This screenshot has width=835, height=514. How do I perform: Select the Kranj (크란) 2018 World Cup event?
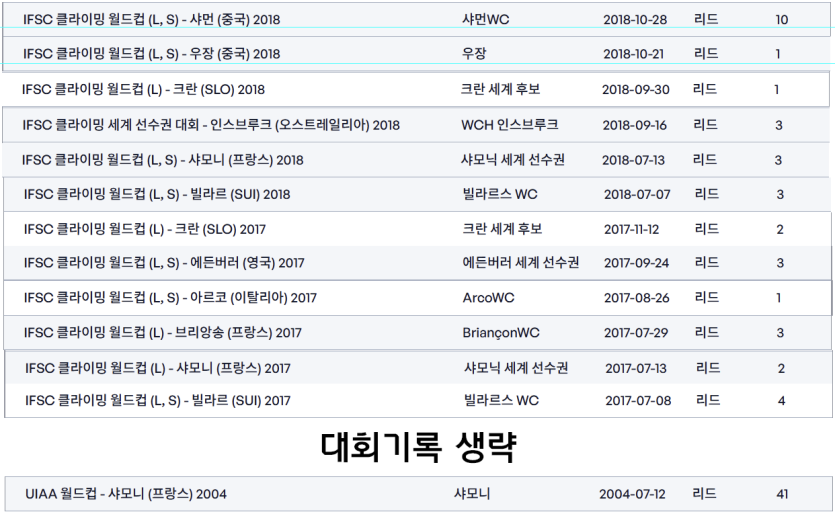[x=143, y=90]
